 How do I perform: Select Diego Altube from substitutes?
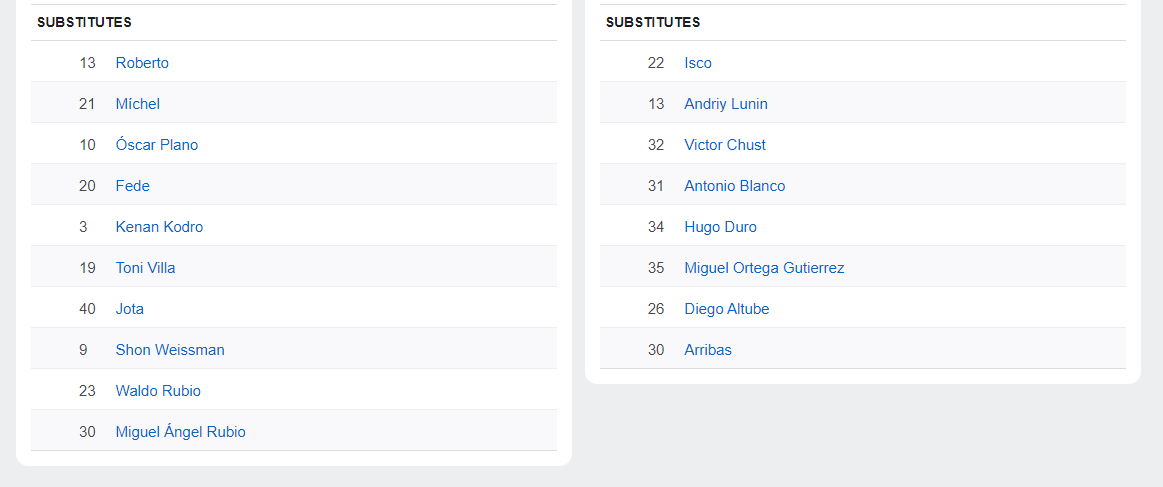coord(727,309)
